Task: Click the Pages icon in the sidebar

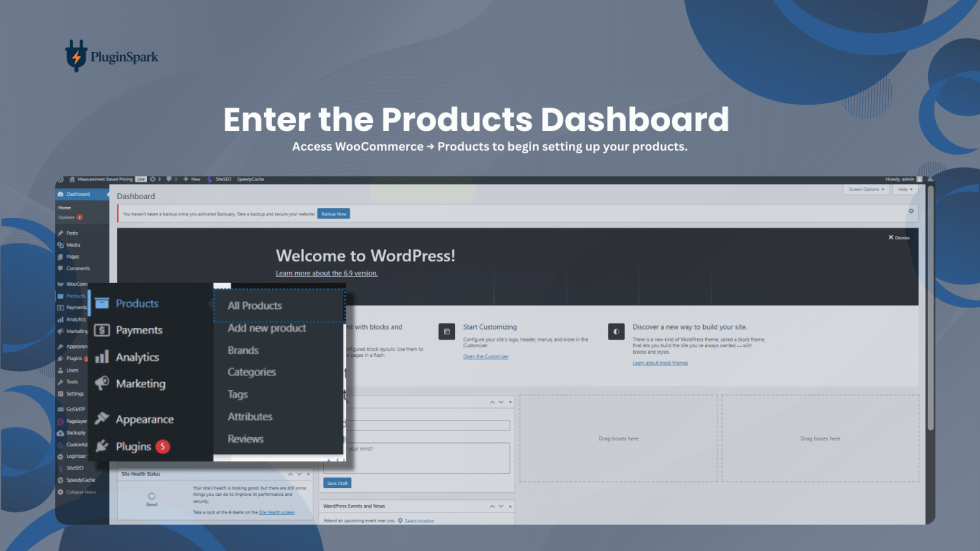Action: pyautogui.click(x=61, y=257)
